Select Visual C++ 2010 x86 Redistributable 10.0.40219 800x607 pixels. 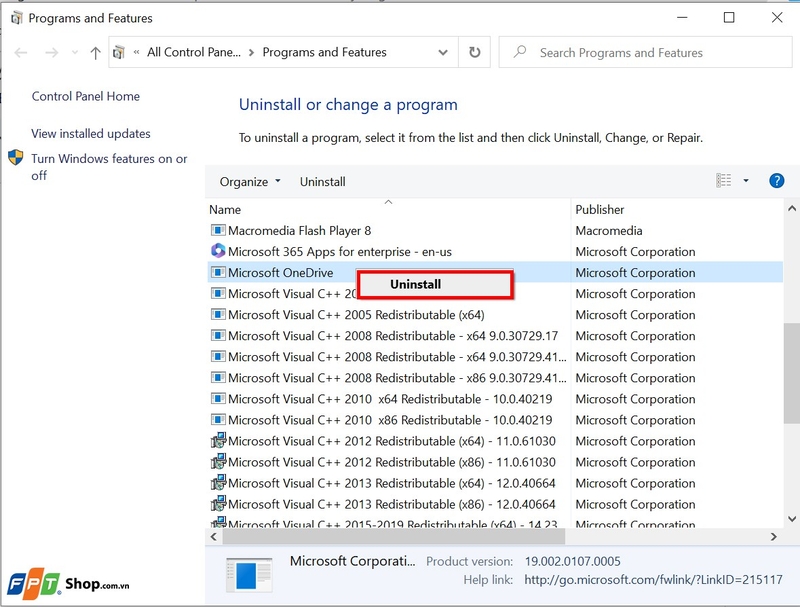tap(495, 420)
